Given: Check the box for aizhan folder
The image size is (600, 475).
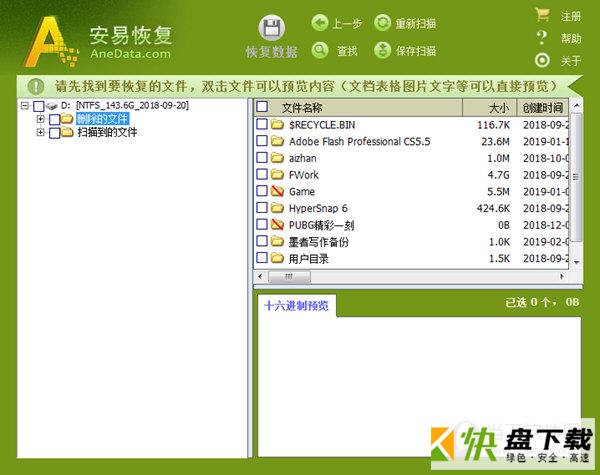Looking at the screenshot, I should pos(262,157).
